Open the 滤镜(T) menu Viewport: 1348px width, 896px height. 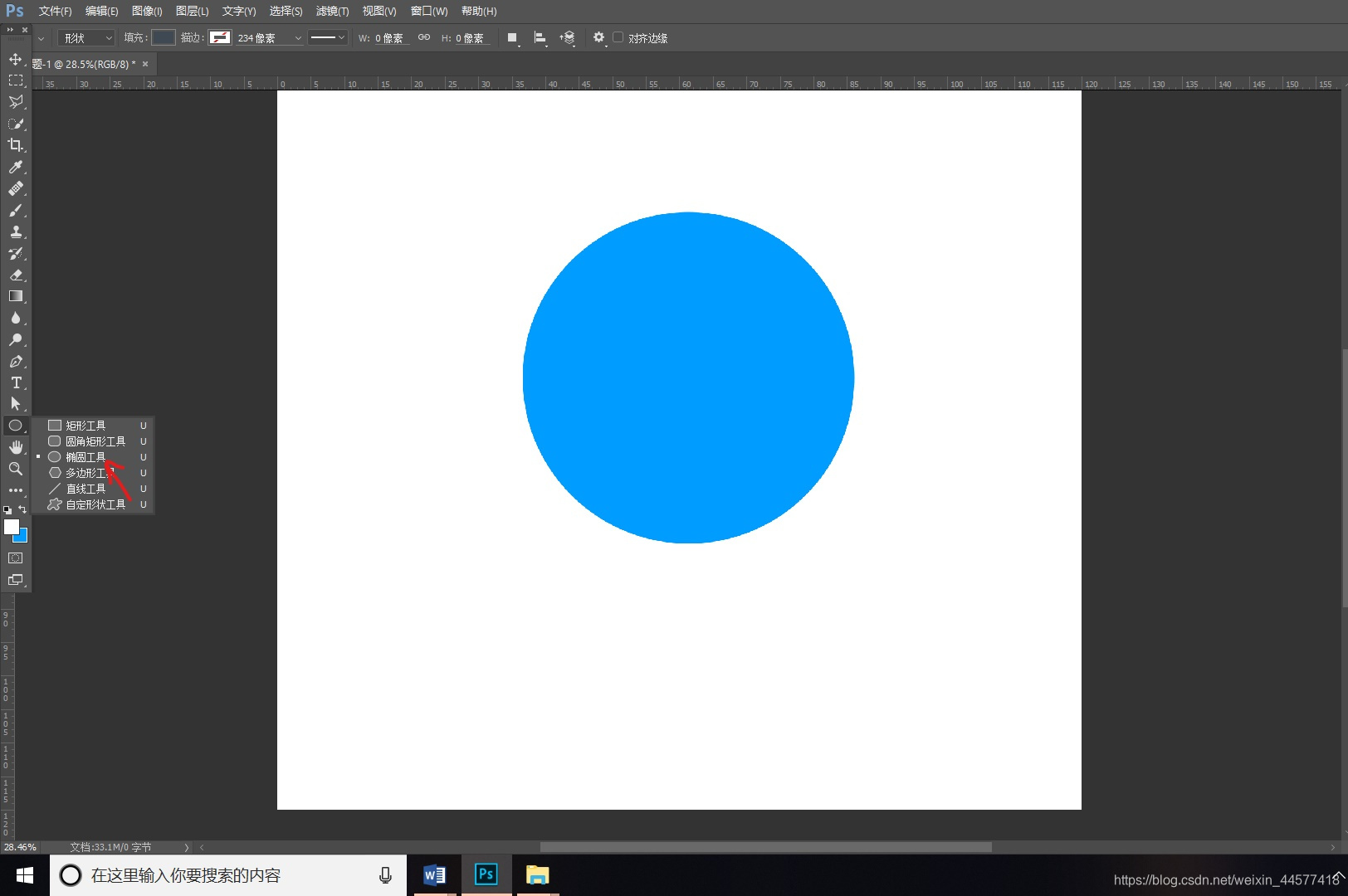[332, 12]
